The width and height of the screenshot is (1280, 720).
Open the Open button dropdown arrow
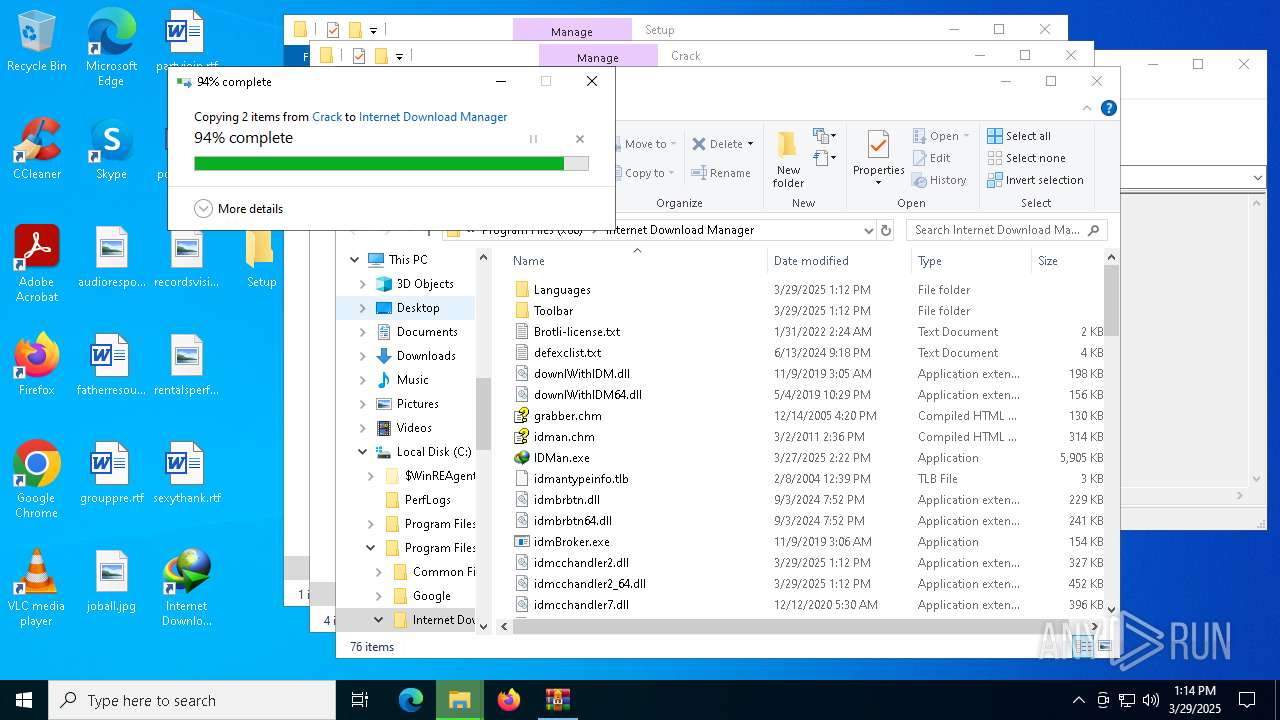[x=966, y=136]
